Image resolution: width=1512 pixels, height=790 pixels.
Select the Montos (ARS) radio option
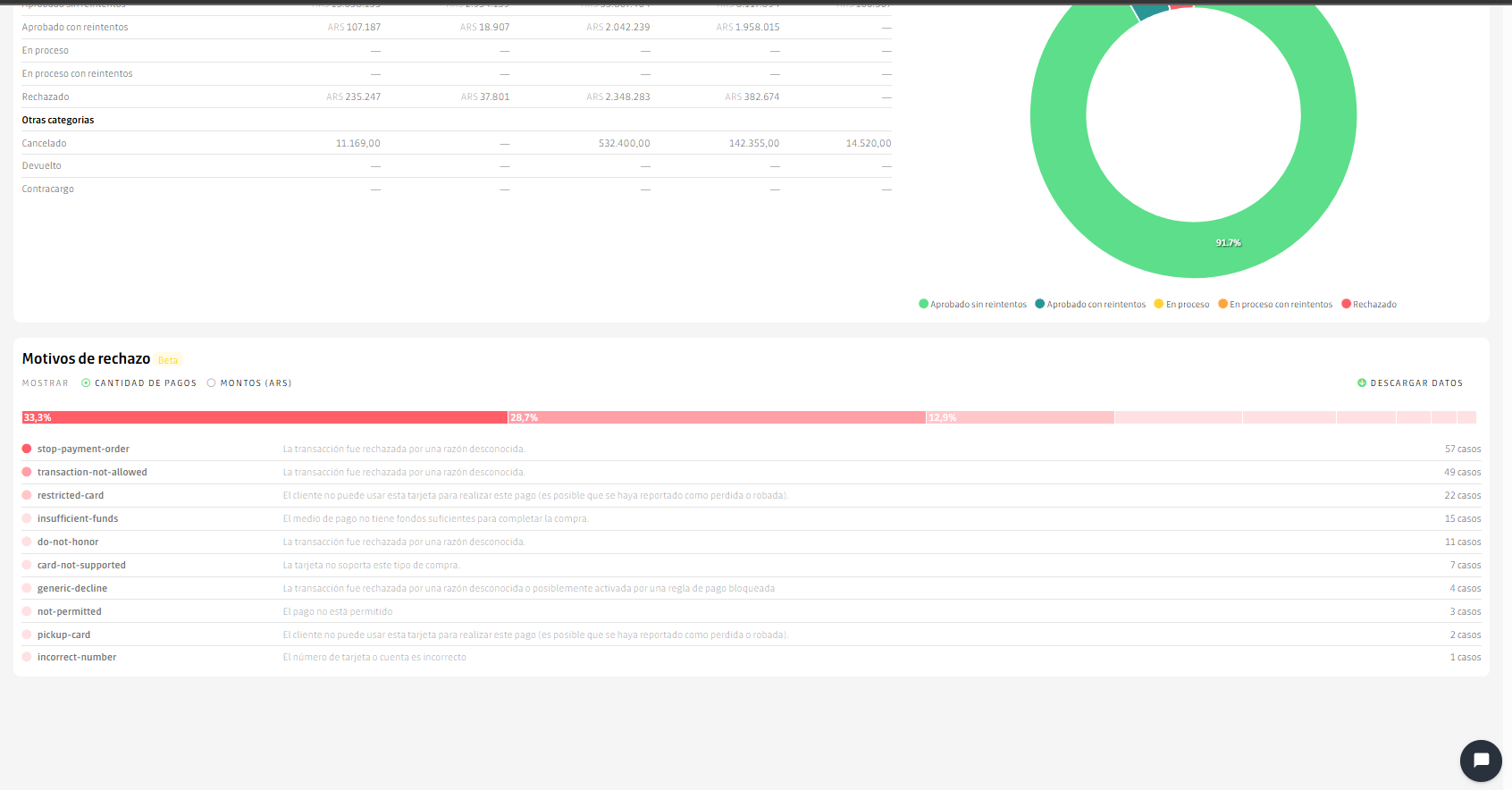pos(212,382)
